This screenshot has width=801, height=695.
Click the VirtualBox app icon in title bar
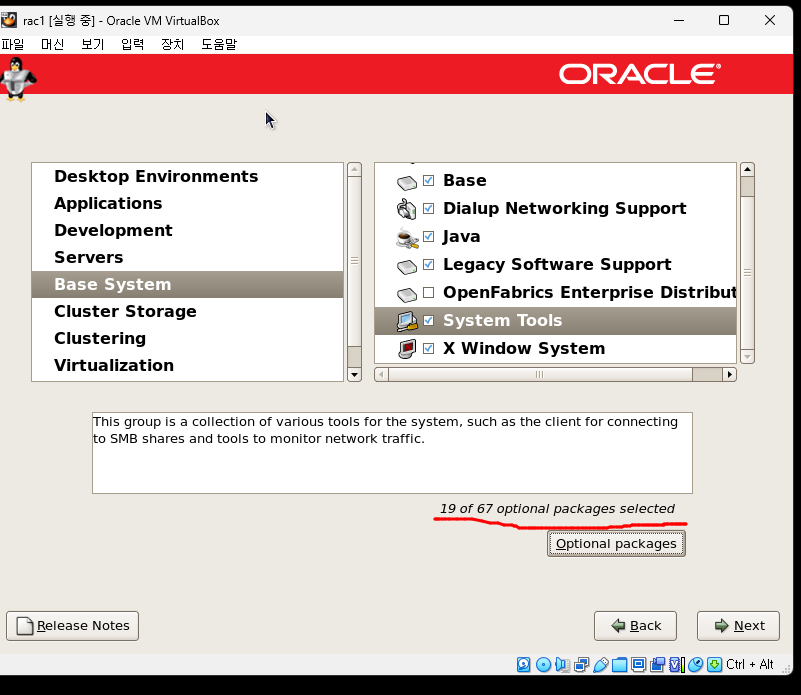[9, 20]
